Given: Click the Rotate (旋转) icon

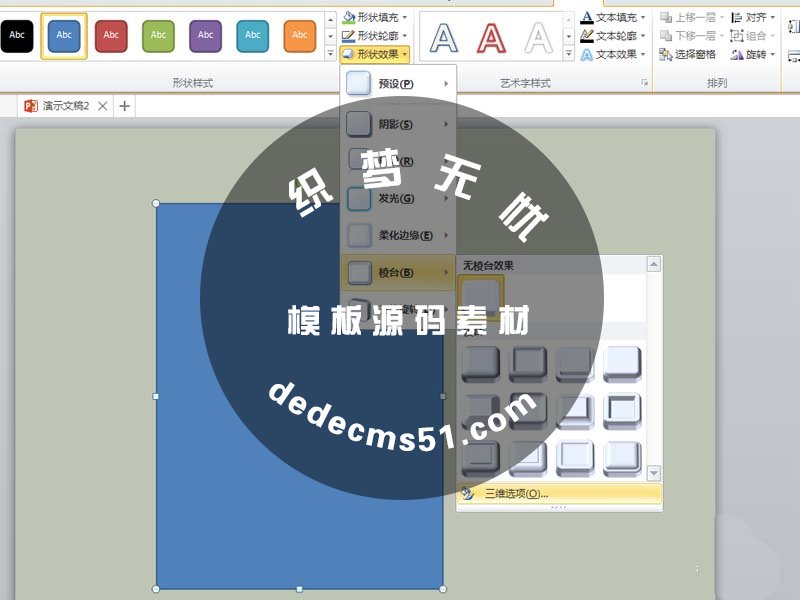Looking at the screenshot, I should tap(737, 55).
